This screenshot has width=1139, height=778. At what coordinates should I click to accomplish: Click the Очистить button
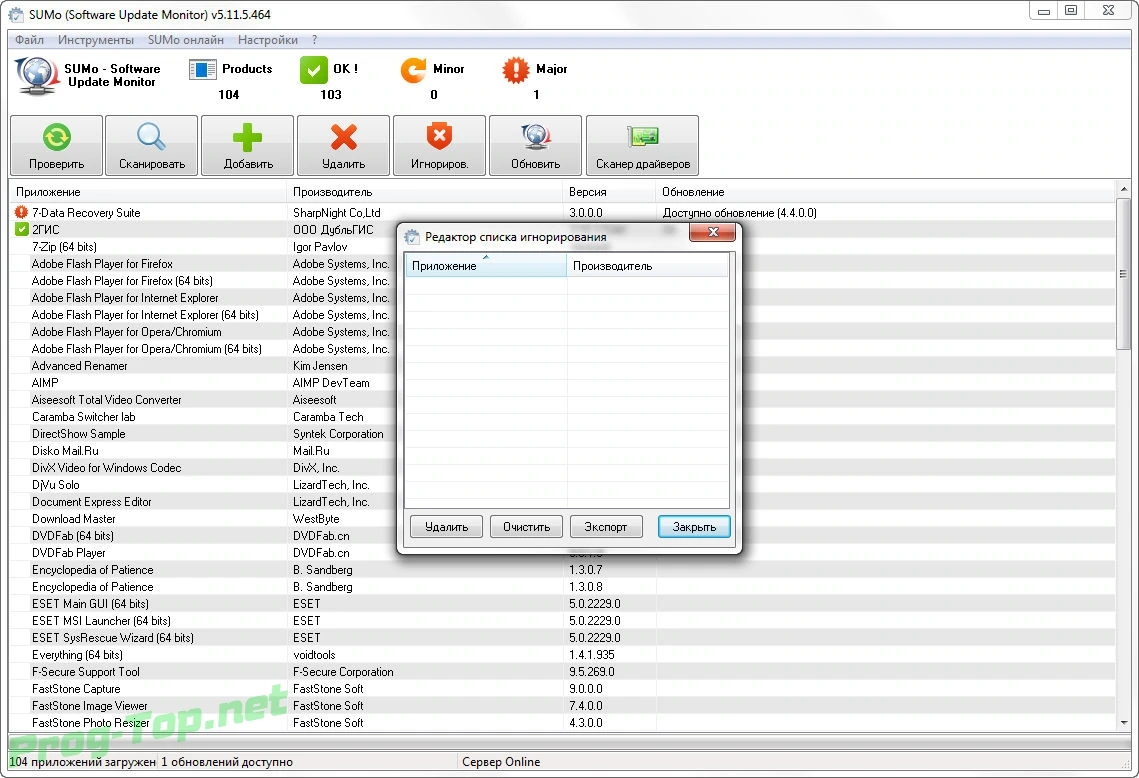(x=526, y=527)
